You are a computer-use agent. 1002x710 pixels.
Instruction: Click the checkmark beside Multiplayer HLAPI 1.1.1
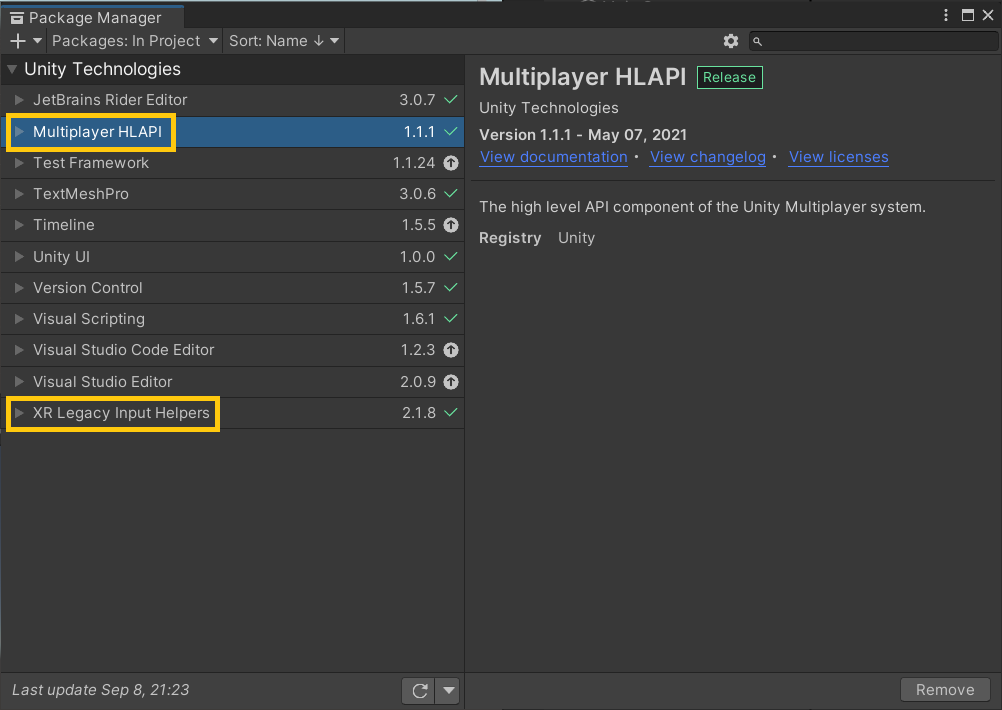tap(451, 132)
